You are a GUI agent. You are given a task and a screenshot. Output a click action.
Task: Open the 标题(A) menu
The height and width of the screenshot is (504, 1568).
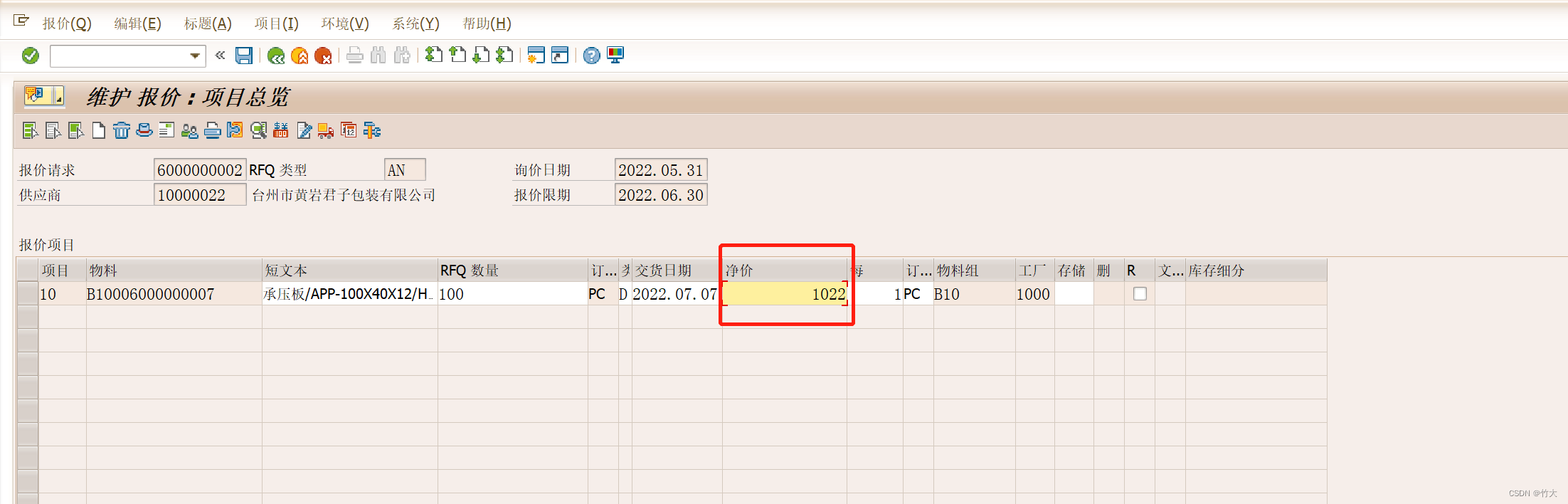(x=208, y=23)
